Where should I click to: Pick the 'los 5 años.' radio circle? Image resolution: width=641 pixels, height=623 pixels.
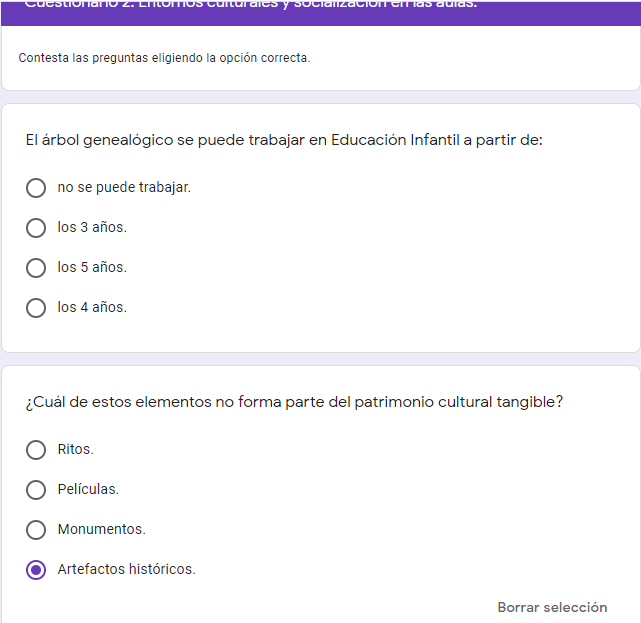pos(36,268)
